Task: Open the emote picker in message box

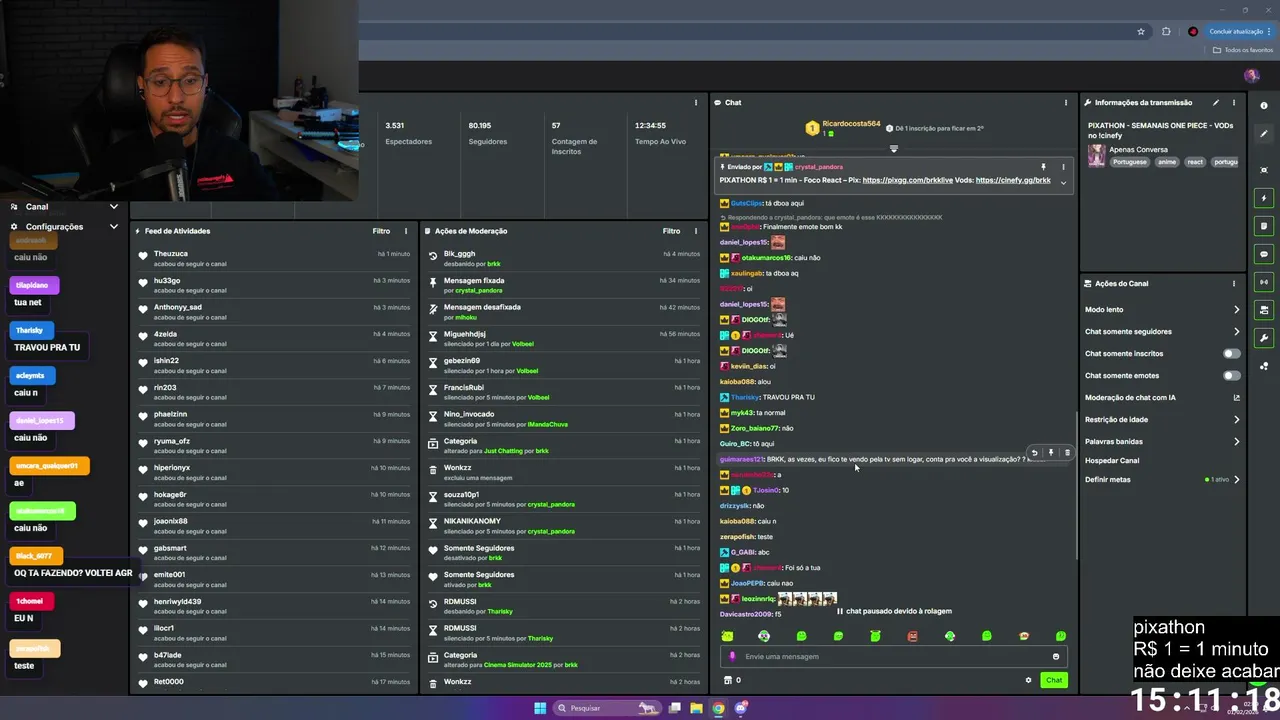Action: (x=1055, y=657)
